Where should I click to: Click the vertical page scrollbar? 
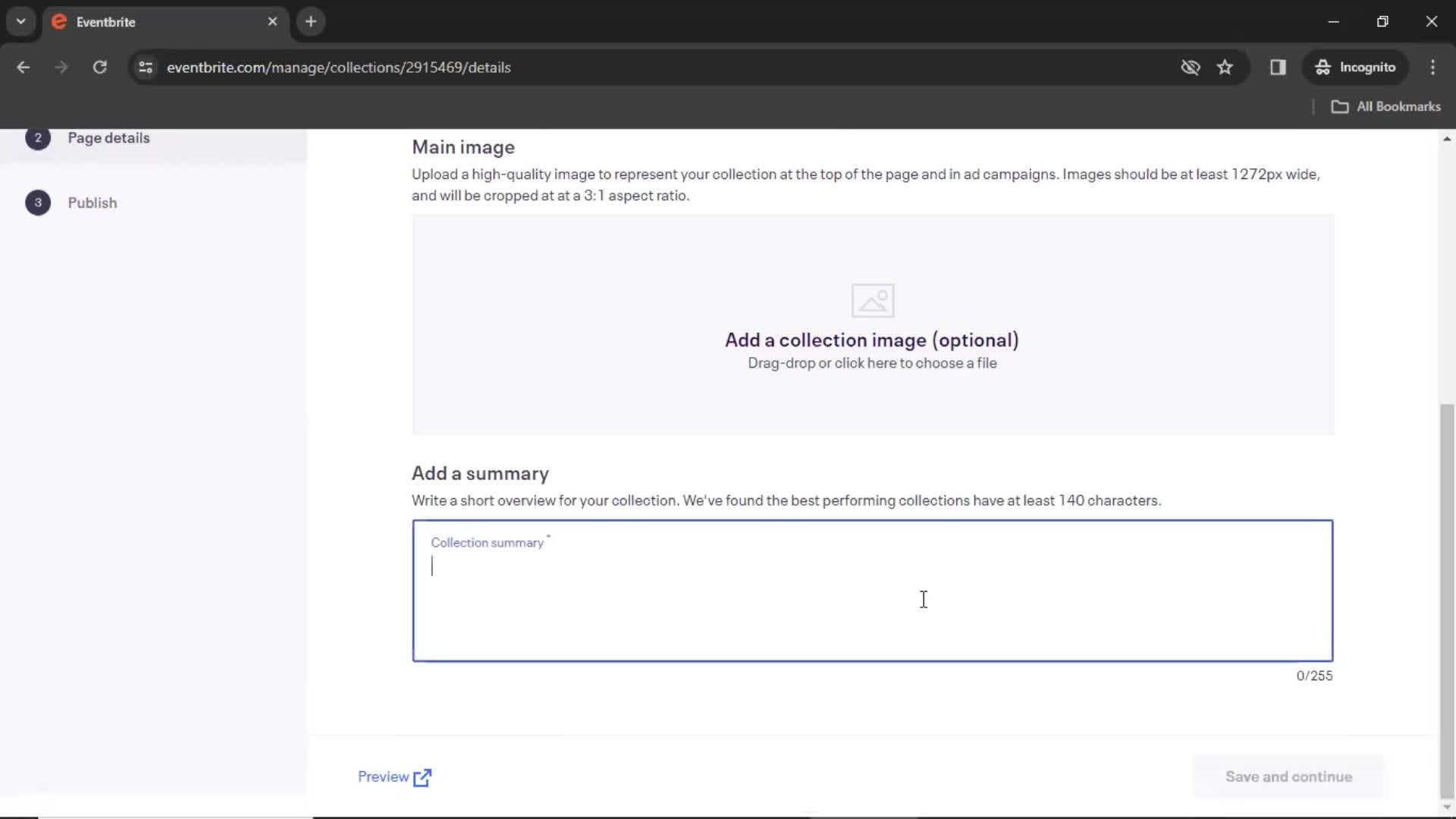pyautogui.click(x=1447, y=599)
